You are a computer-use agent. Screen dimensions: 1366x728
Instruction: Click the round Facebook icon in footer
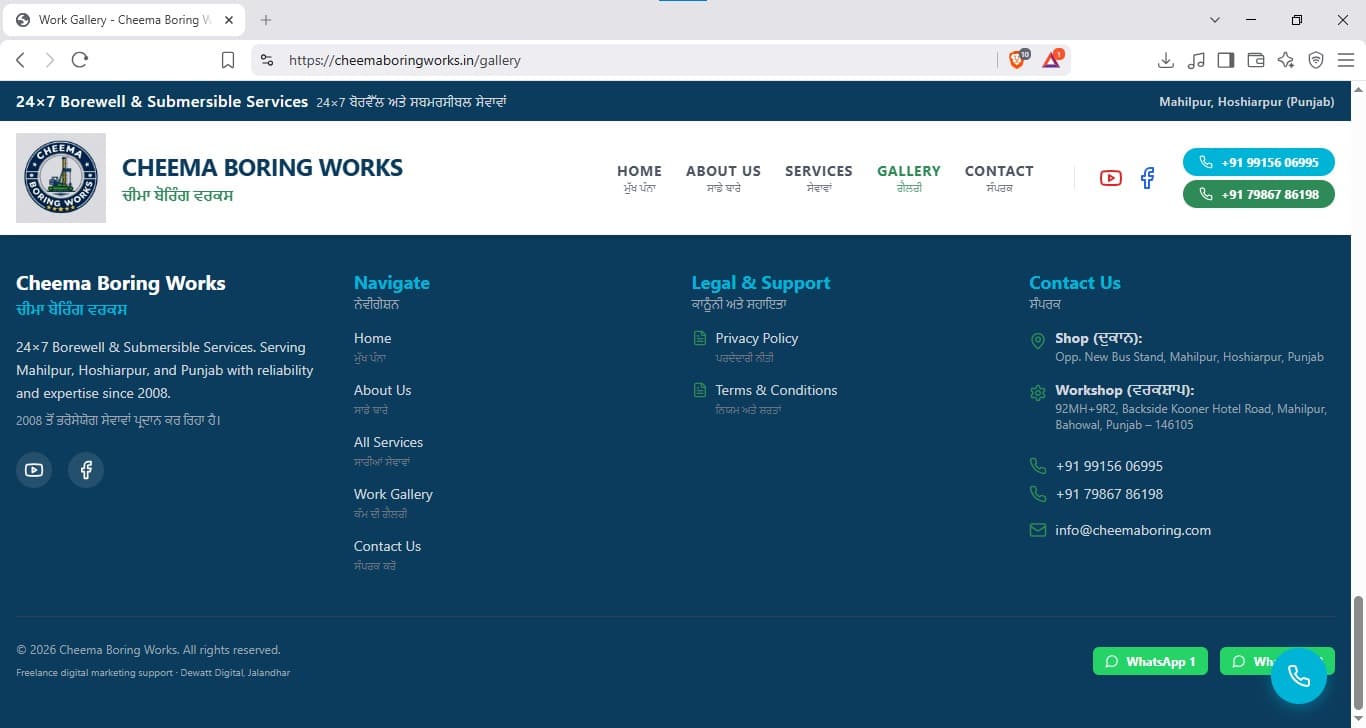pyautogui.click(x=86, y=470)
